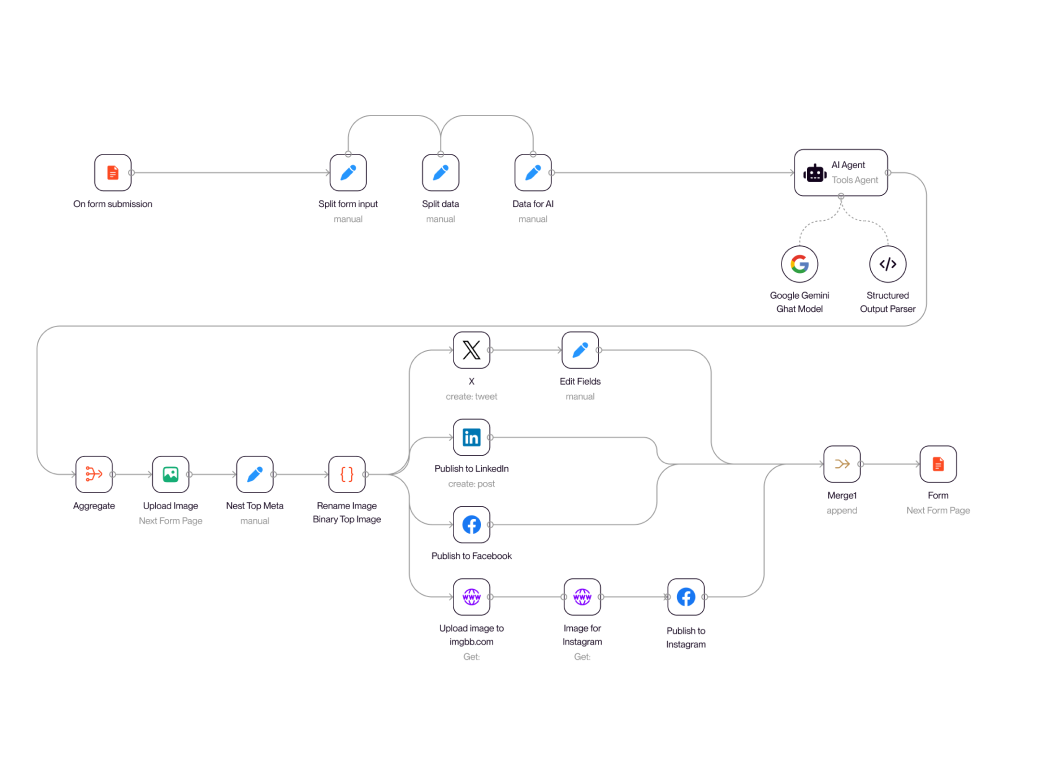Viewport: 1040px width, 780px height.
Task: Open the Split form input node
Action: tap(348, 172)
